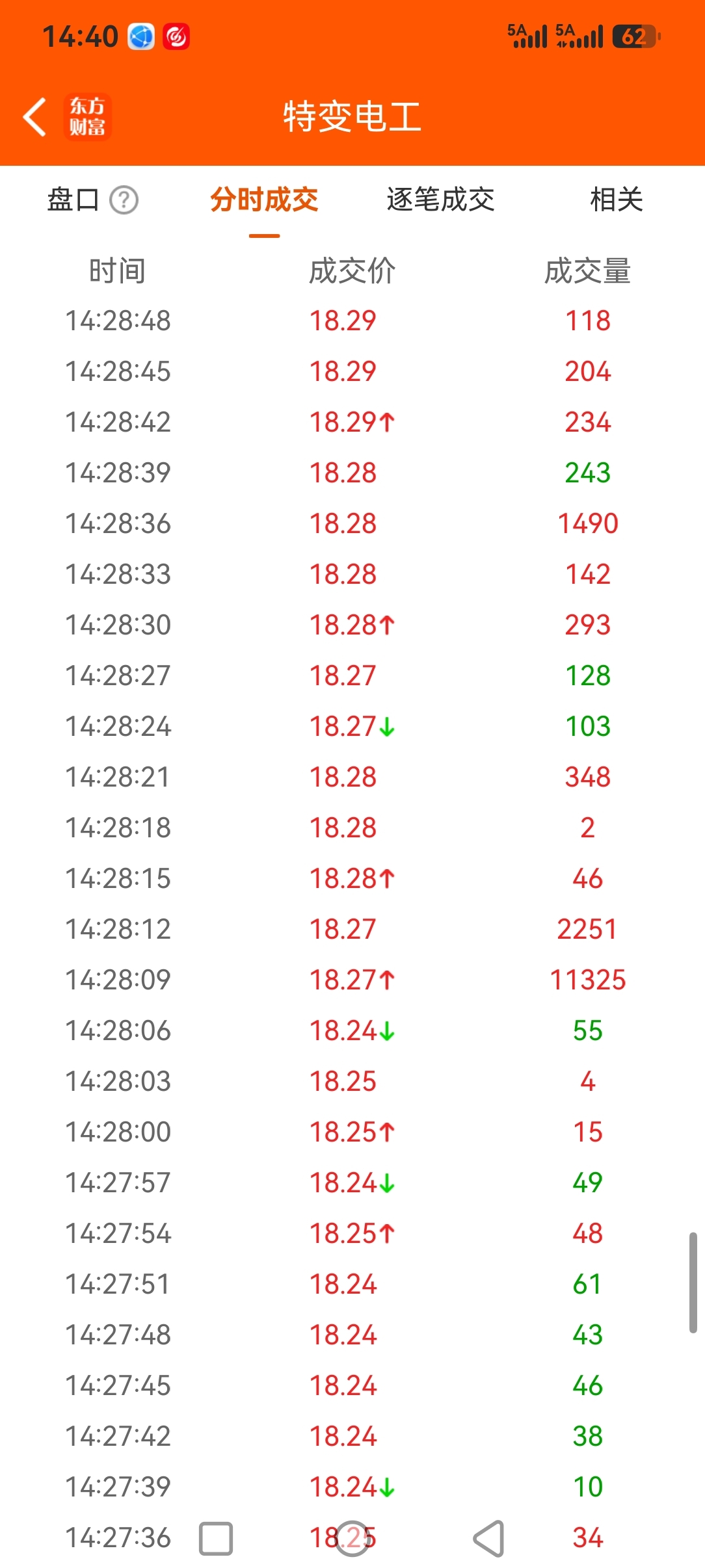This screenshot has height=1568, width=705.
Task: Click the vertical scrollbar handle
Action: [693, 1283]
